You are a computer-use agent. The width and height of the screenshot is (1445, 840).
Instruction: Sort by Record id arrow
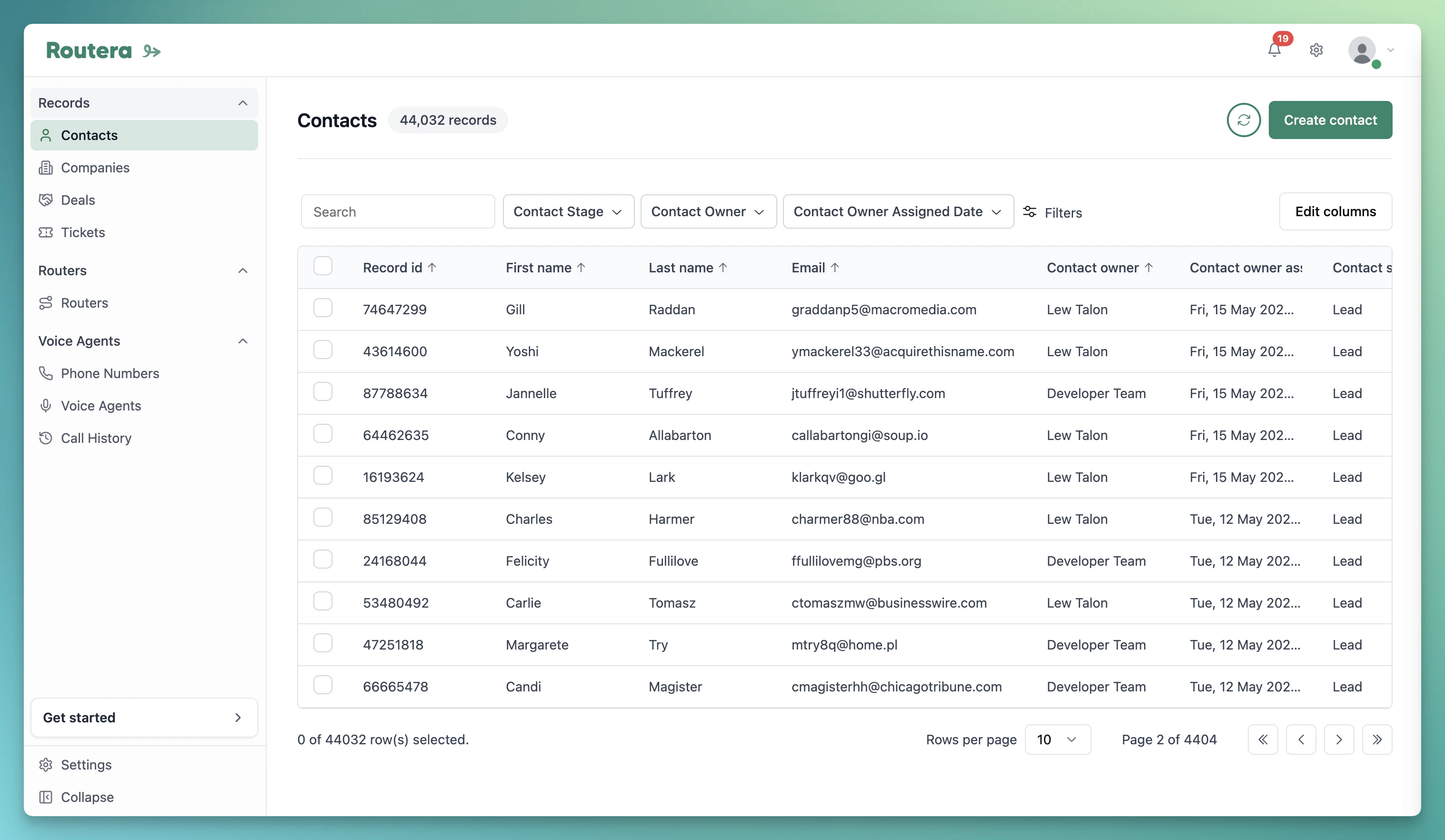click(x=432, y=267)
